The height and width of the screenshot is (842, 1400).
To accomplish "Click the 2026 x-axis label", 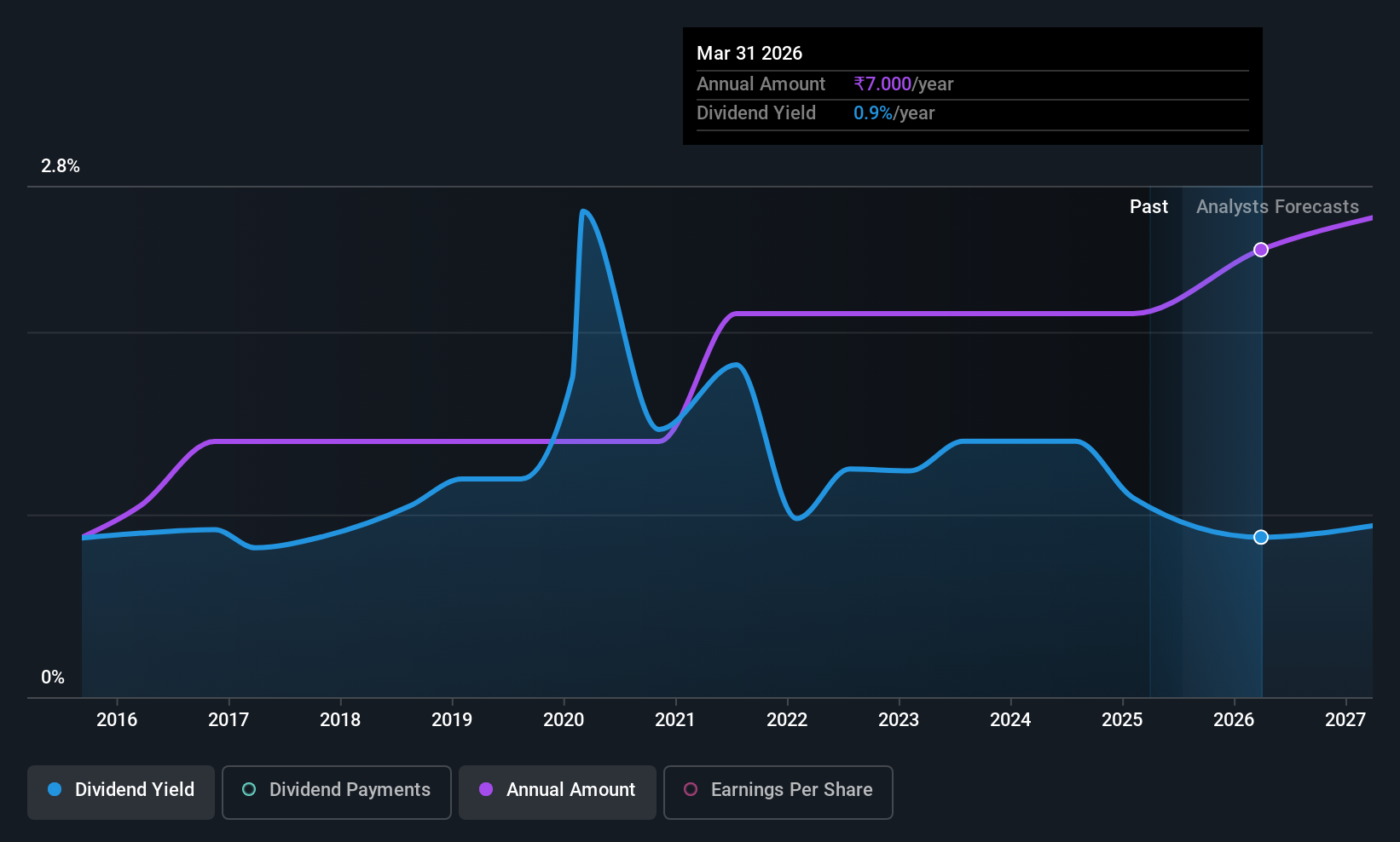I will pos(1234,719).
